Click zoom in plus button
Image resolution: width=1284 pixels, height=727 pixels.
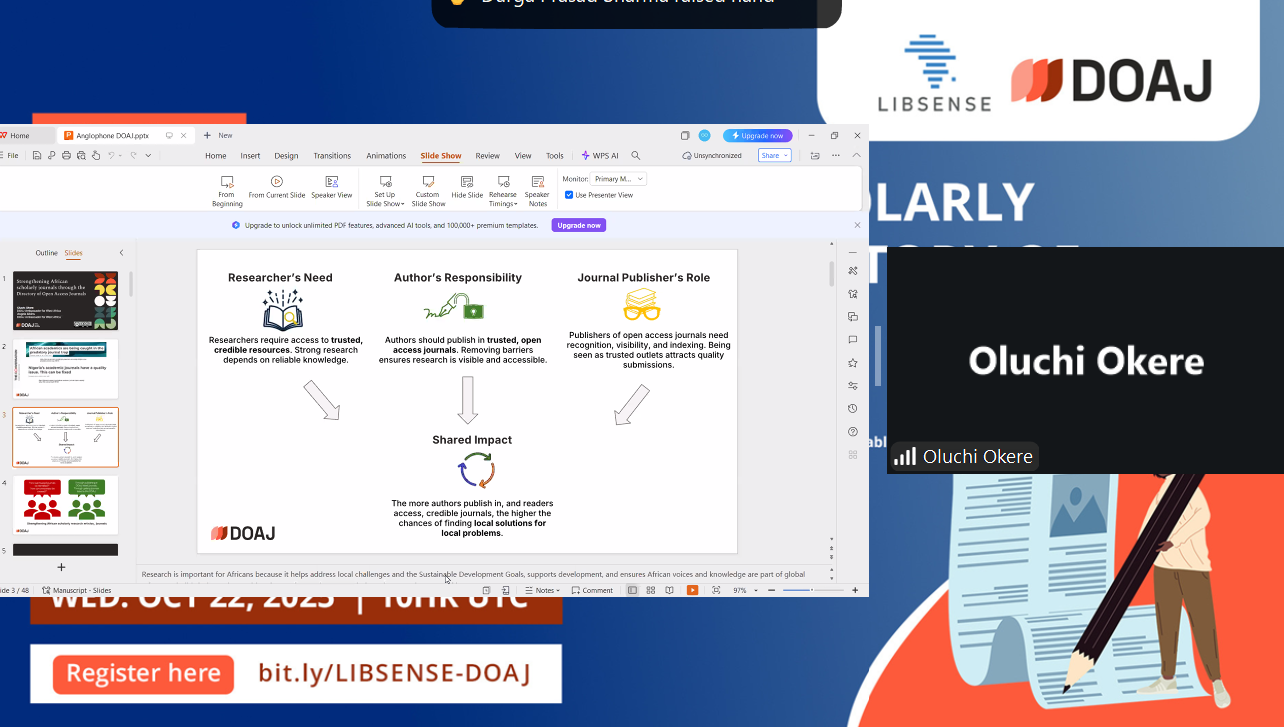(855, 591)
